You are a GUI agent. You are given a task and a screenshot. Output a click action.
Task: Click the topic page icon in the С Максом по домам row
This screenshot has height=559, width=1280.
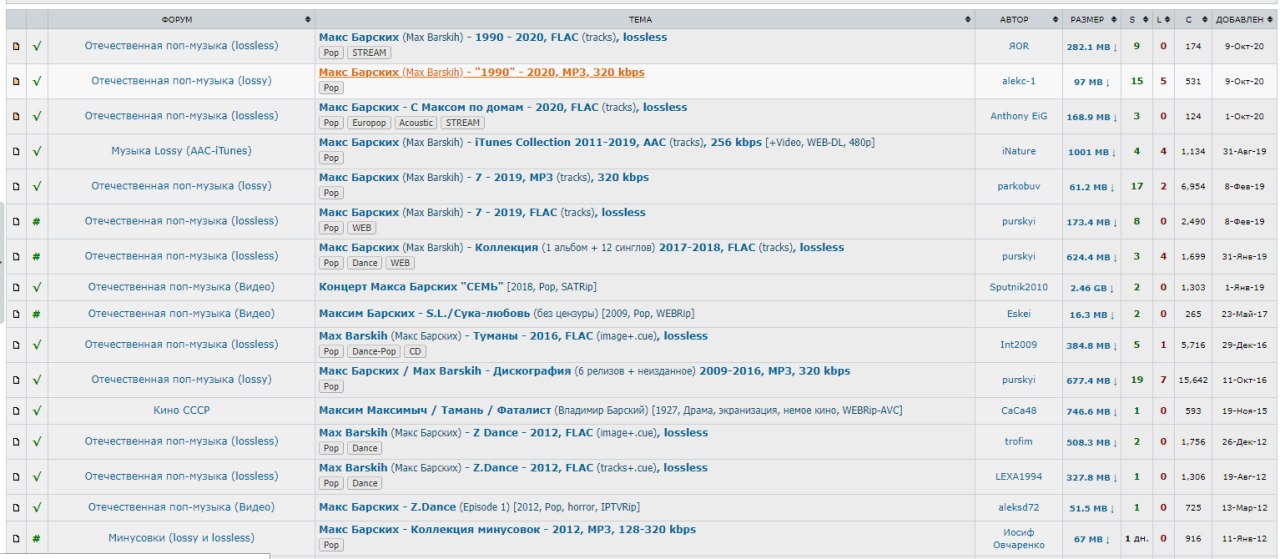coord(15,116)
